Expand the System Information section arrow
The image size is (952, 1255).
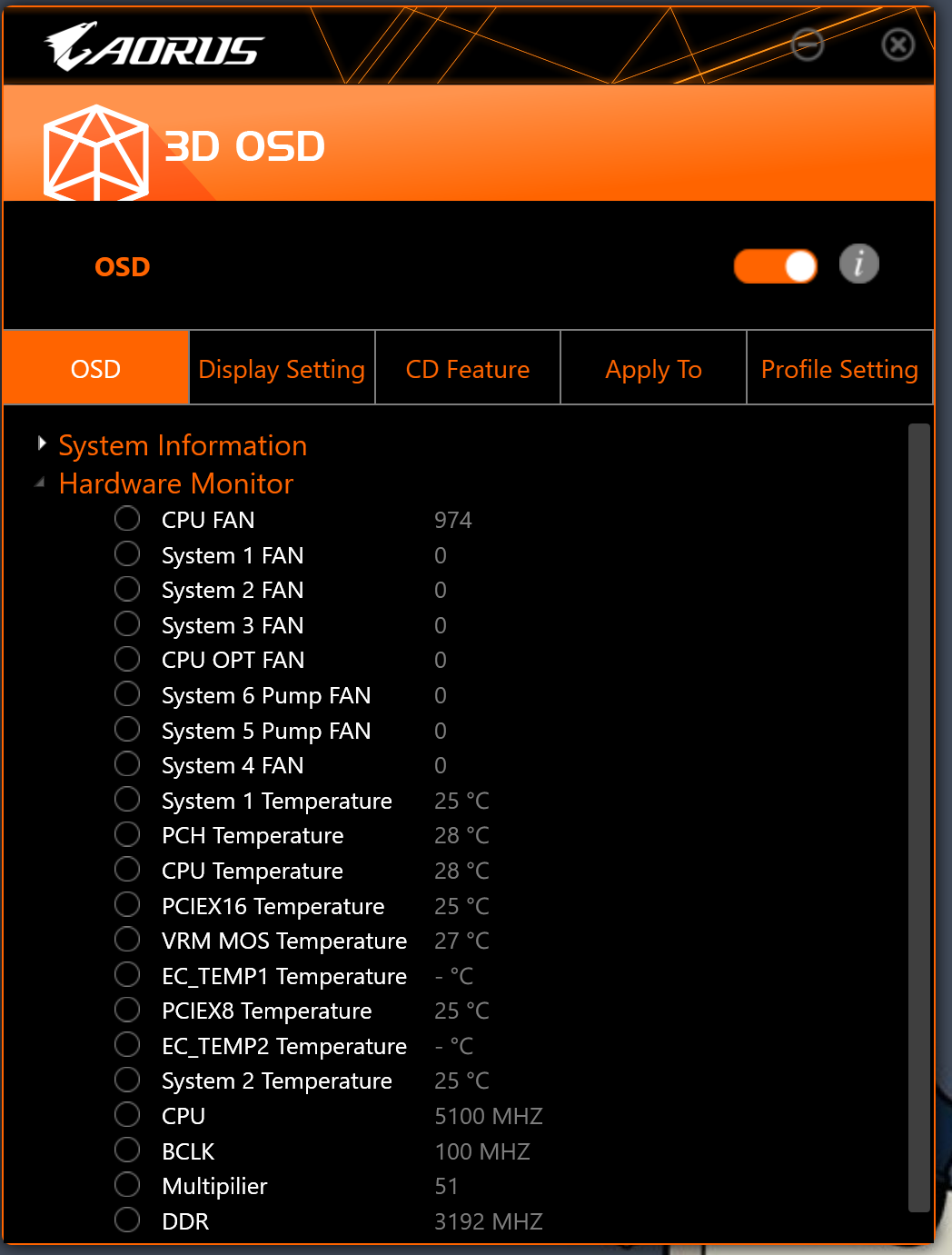(41, 443)
